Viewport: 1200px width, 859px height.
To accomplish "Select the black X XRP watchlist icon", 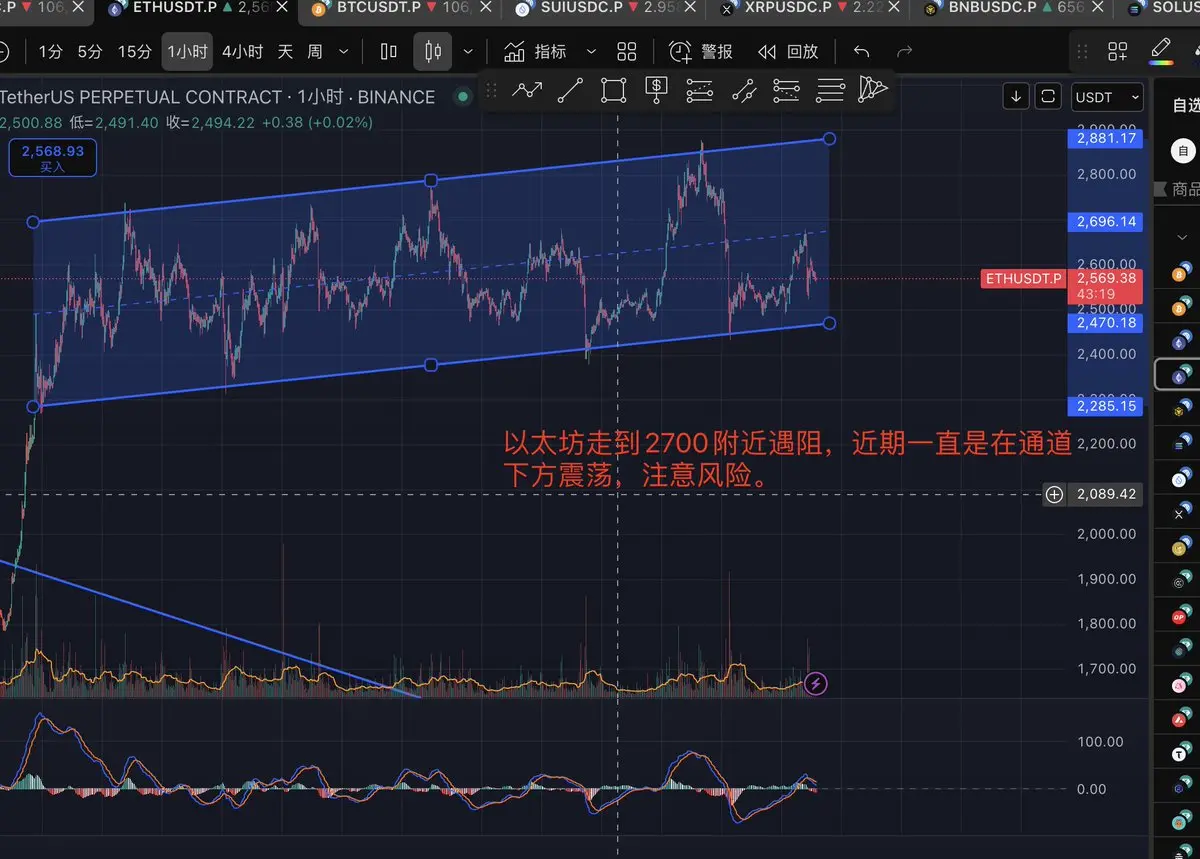I will pos(1179,513).
